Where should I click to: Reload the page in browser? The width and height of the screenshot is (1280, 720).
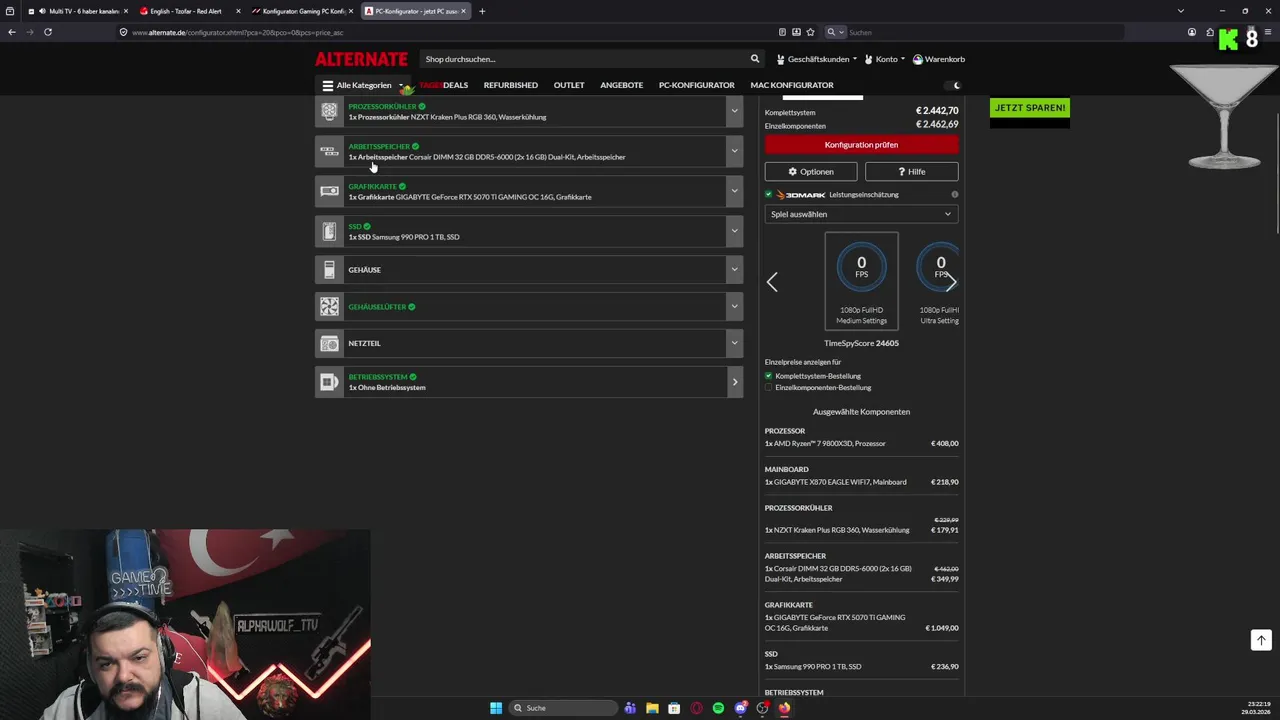pyautogui.click(x=47, y=32)
